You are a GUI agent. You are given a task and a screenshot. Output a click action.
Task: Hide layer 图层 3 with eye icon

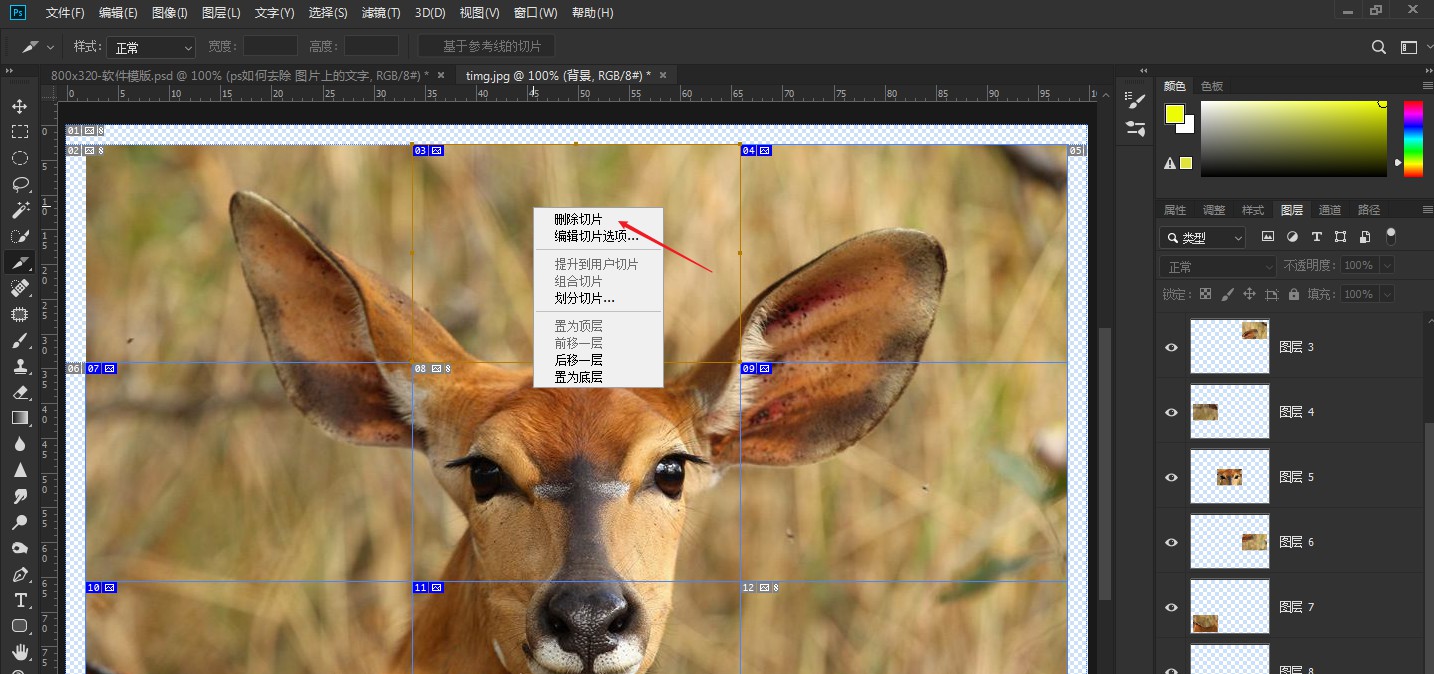1171,347
